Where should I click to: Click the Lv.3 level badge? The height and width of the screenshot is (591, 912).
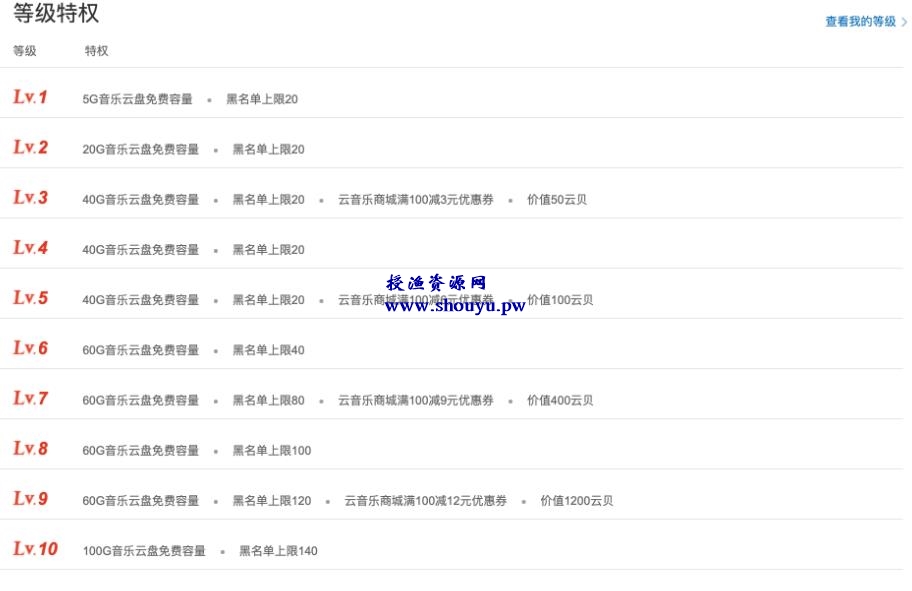click(30, 197)
